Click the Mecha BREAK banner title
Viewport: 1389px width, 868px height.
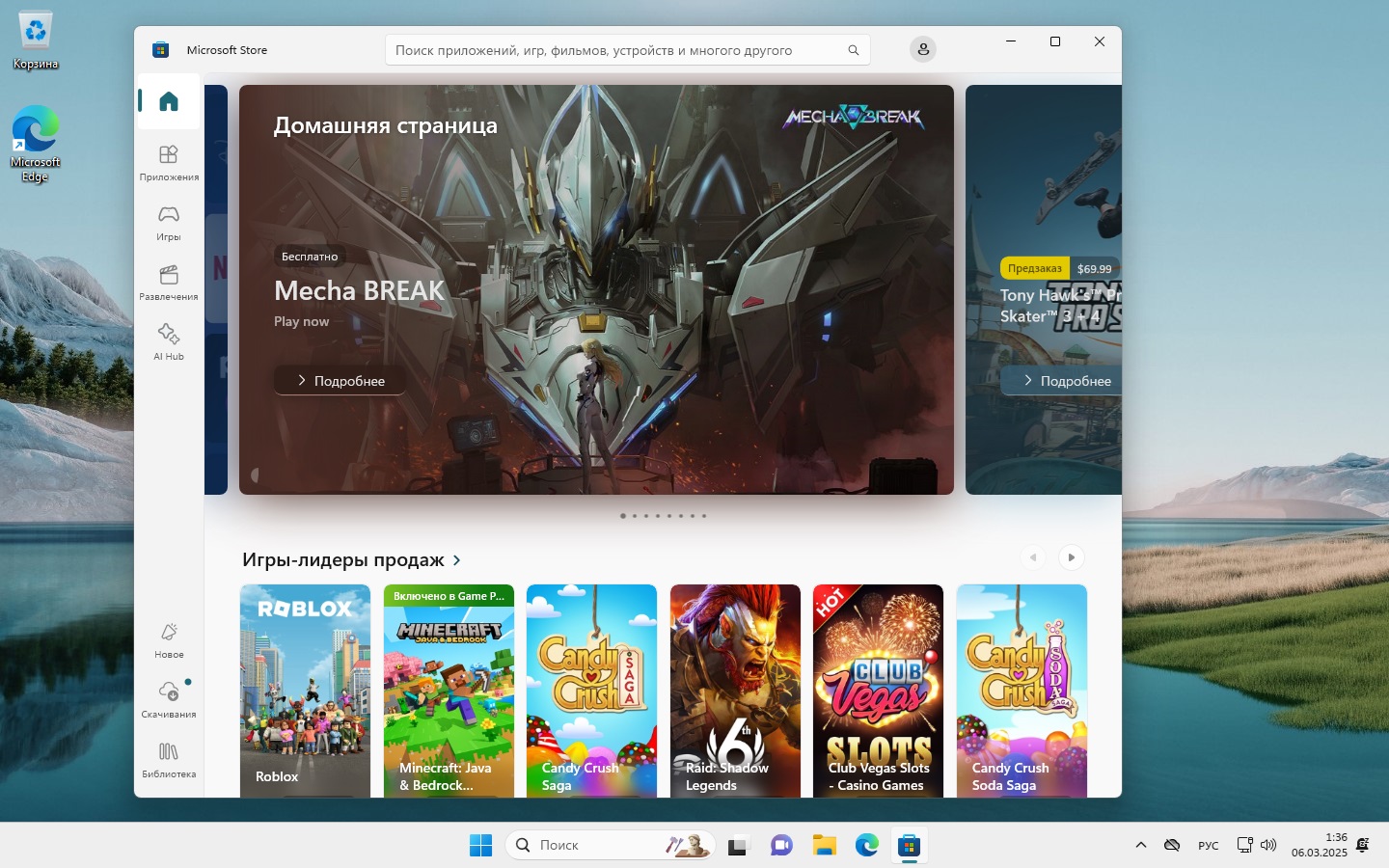359,290
